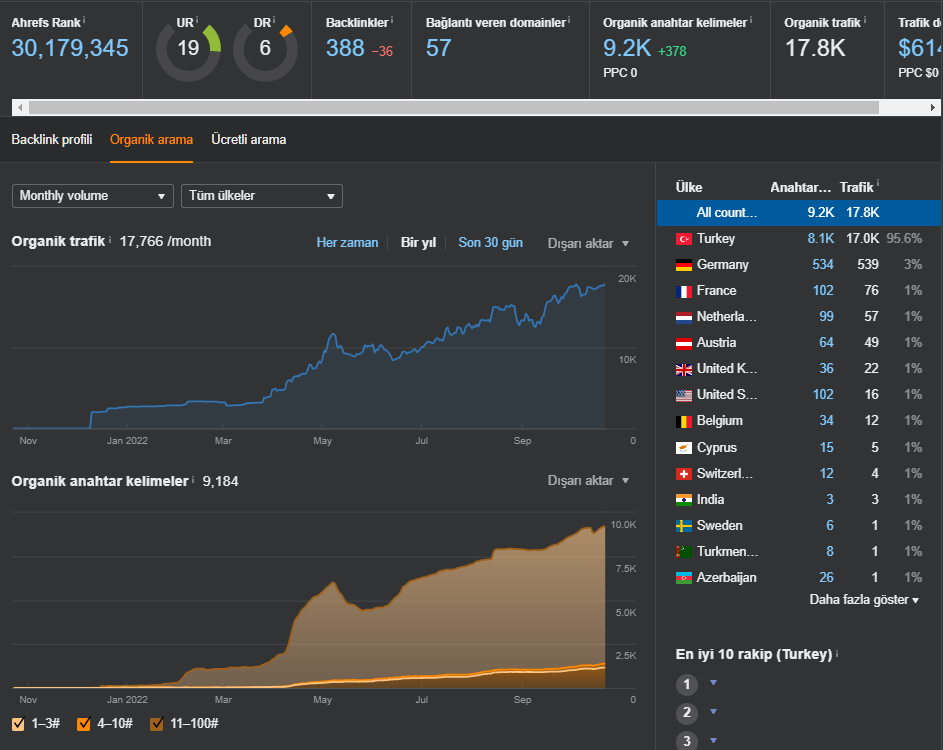
Task: Click the scrollbar left arrow
Action: [x=20, y=108]
